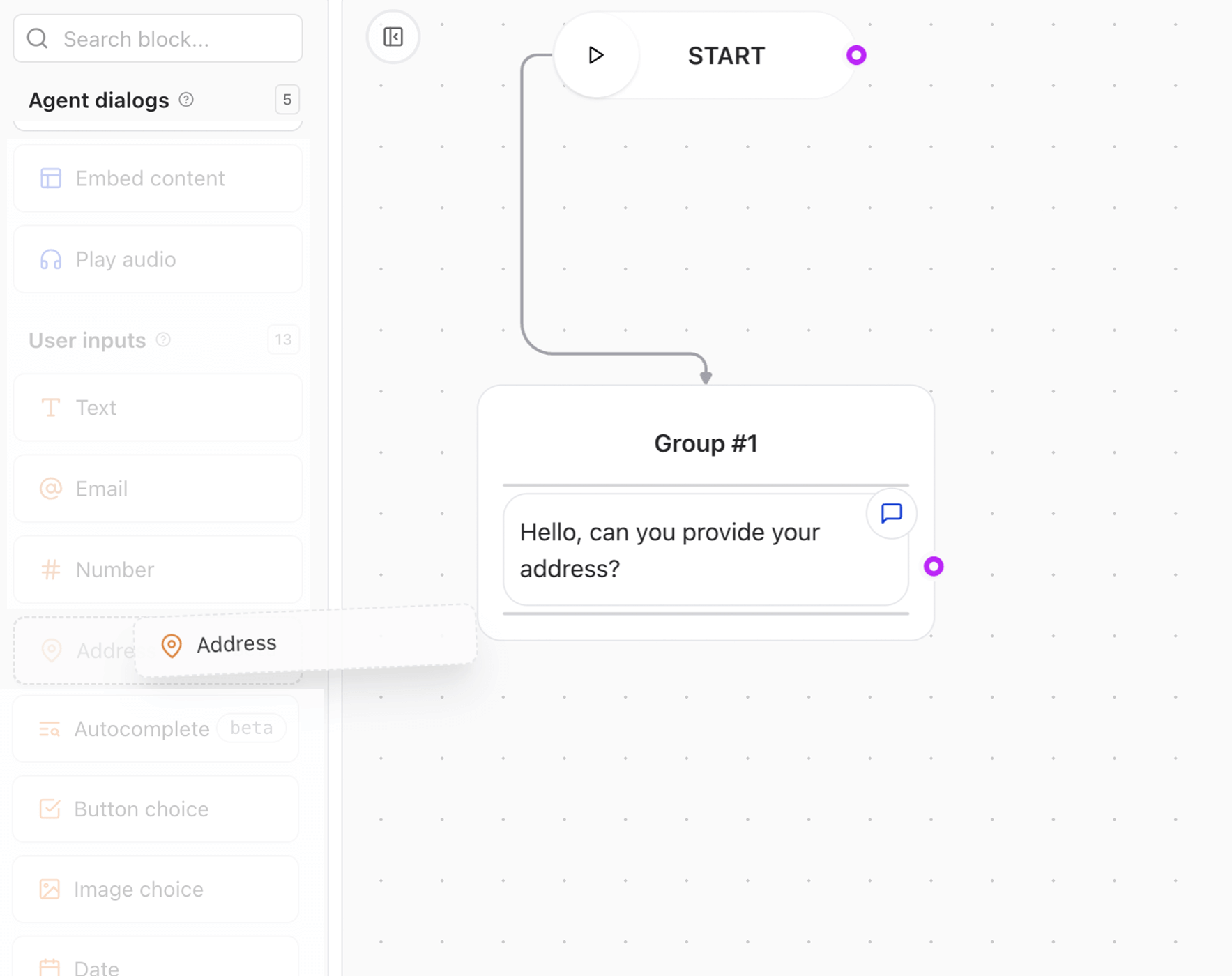
Task: Open the Agent dialogs help tooltip
Action: tap(185, 100)
